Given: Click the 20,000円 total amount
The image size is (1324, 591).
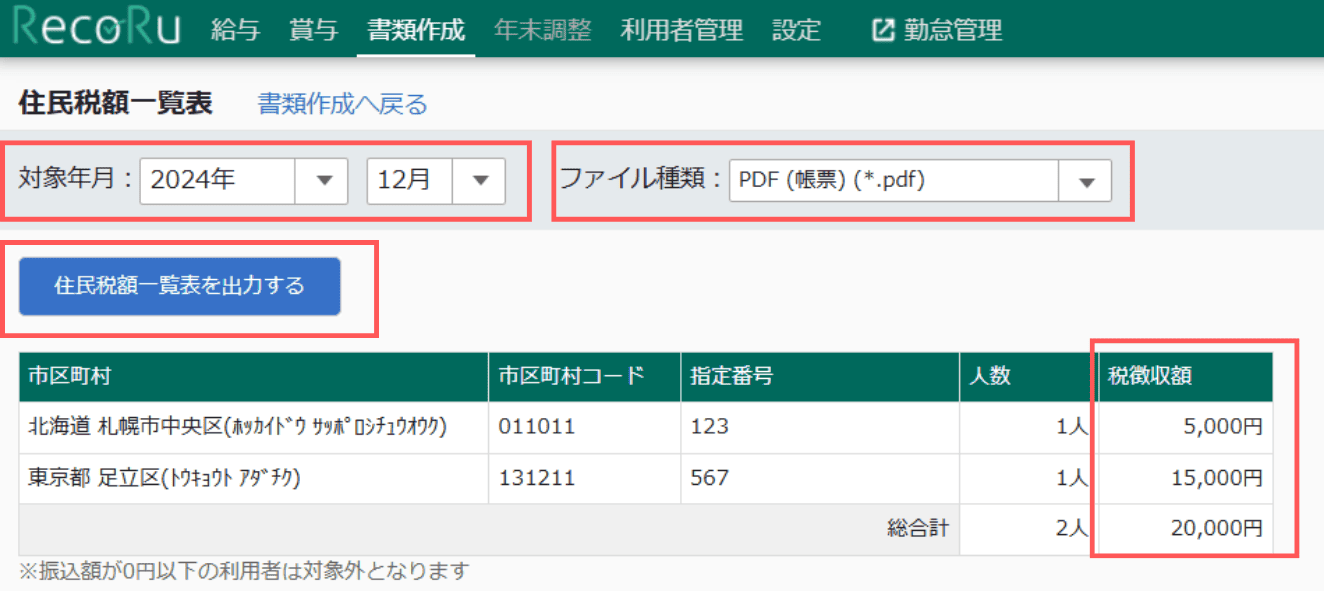Looking at the screenshot, I should [x=1185, y=530].
